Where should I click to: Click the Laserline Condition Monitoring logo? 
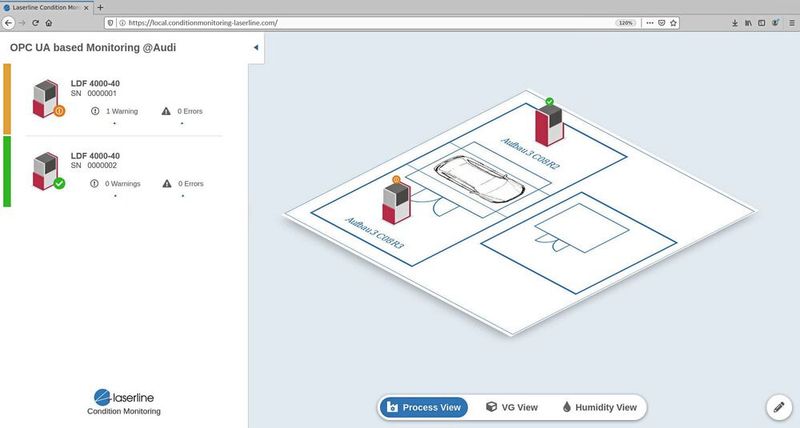(123, 400)
